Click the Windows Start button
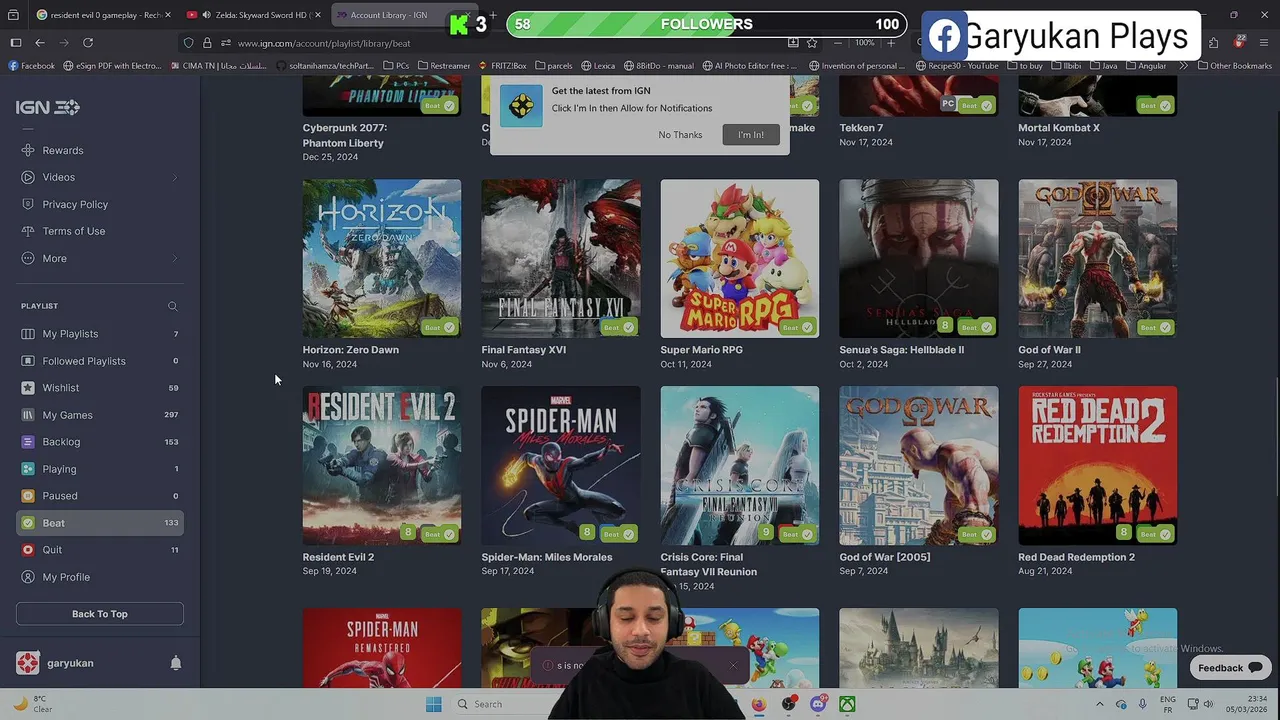Viewport: 1280px width, 720px height. click(433, 704)
